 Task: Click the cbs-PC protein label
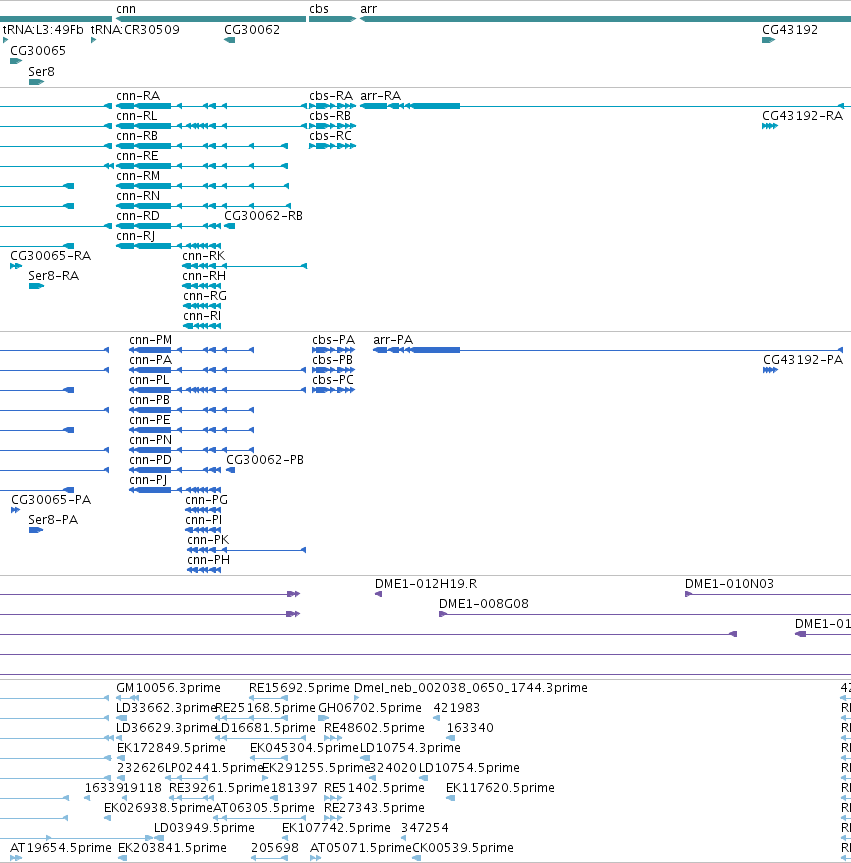[333, 380]
